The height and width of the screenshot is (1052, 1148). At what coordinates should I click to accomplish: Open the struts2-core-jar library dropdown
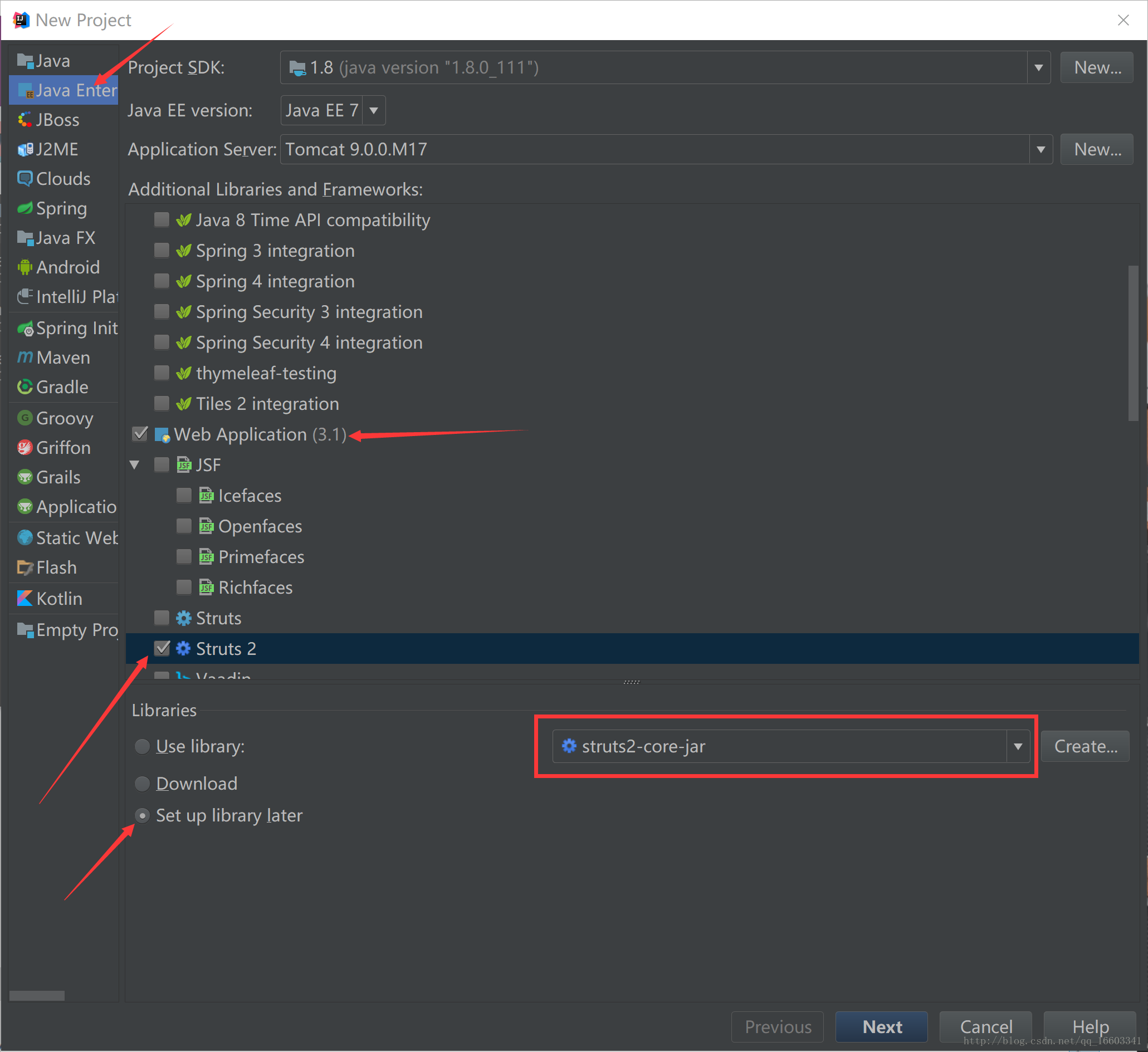coord(1019,746)
